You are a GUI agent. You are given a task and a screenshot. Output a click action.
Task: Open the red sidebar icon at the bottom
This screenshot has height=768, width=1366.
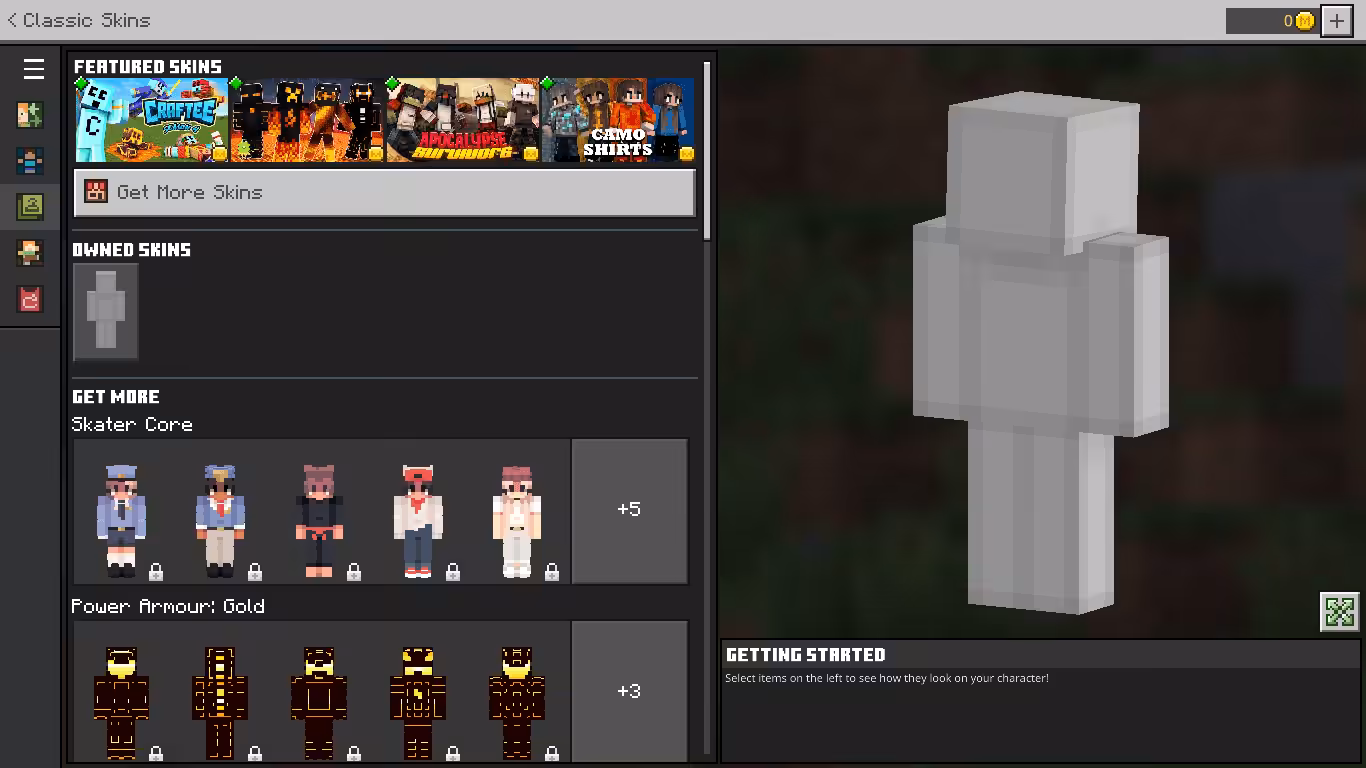30,299
